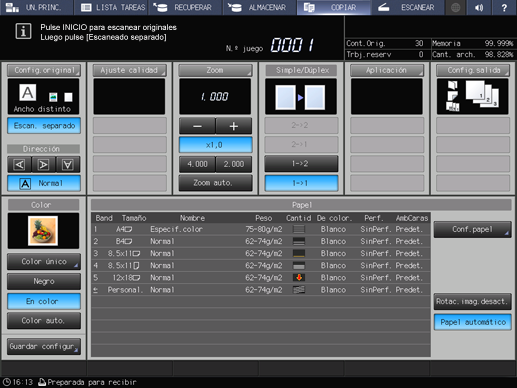Click tray 5 red empty paper indicator
The image size is (517, 388).
point(299,278)
